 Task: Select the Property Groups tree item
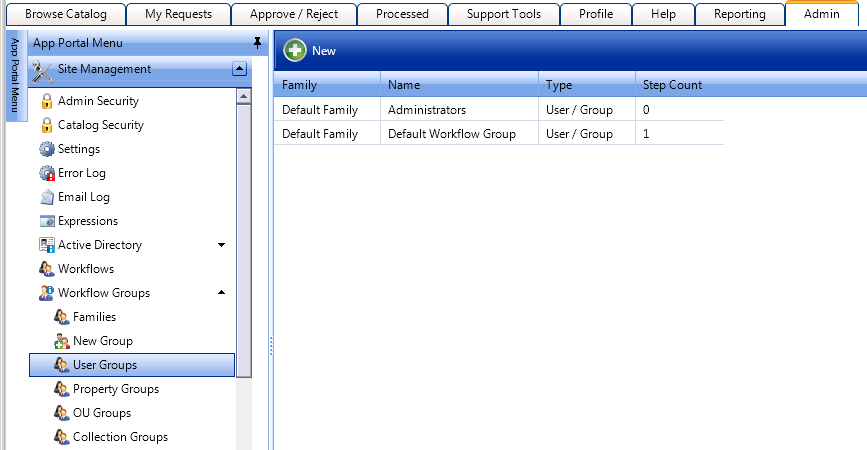tap(115, 389)
